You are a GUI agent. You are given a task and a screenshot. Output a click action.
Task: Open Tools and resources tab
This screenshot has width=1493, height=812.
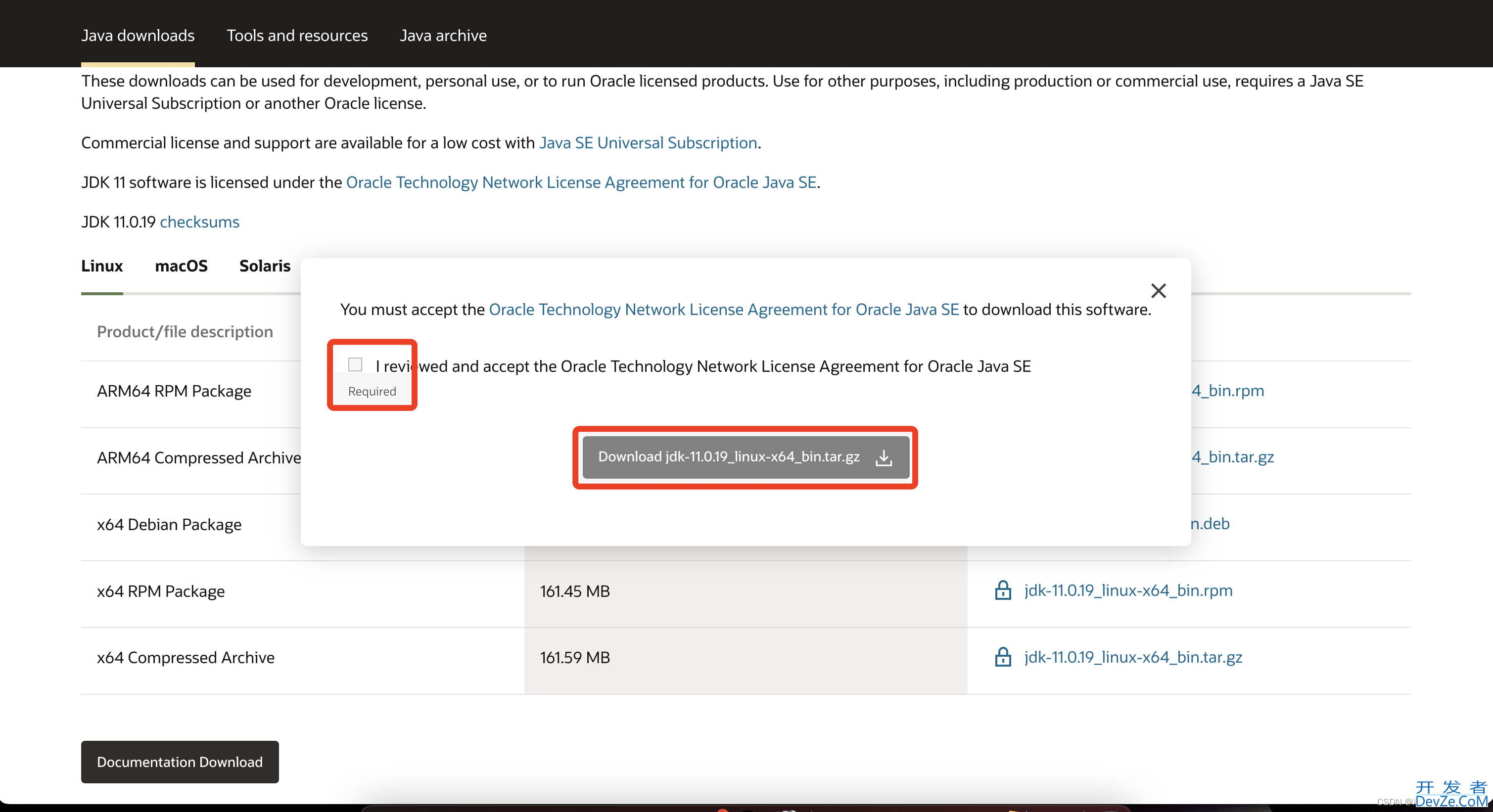pos(297,35)
